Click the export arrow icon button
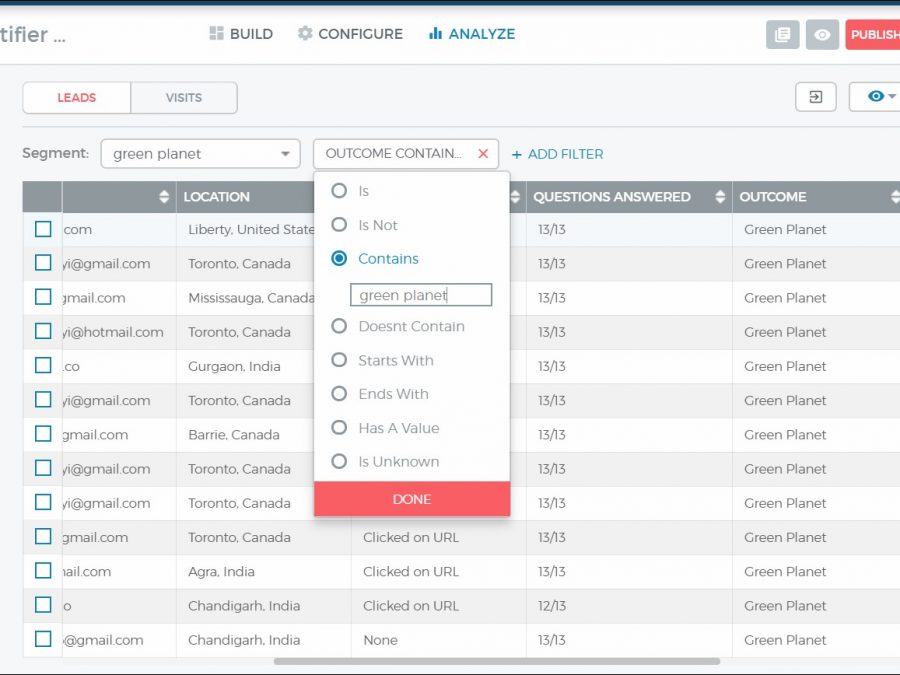 tap(815, 97)
